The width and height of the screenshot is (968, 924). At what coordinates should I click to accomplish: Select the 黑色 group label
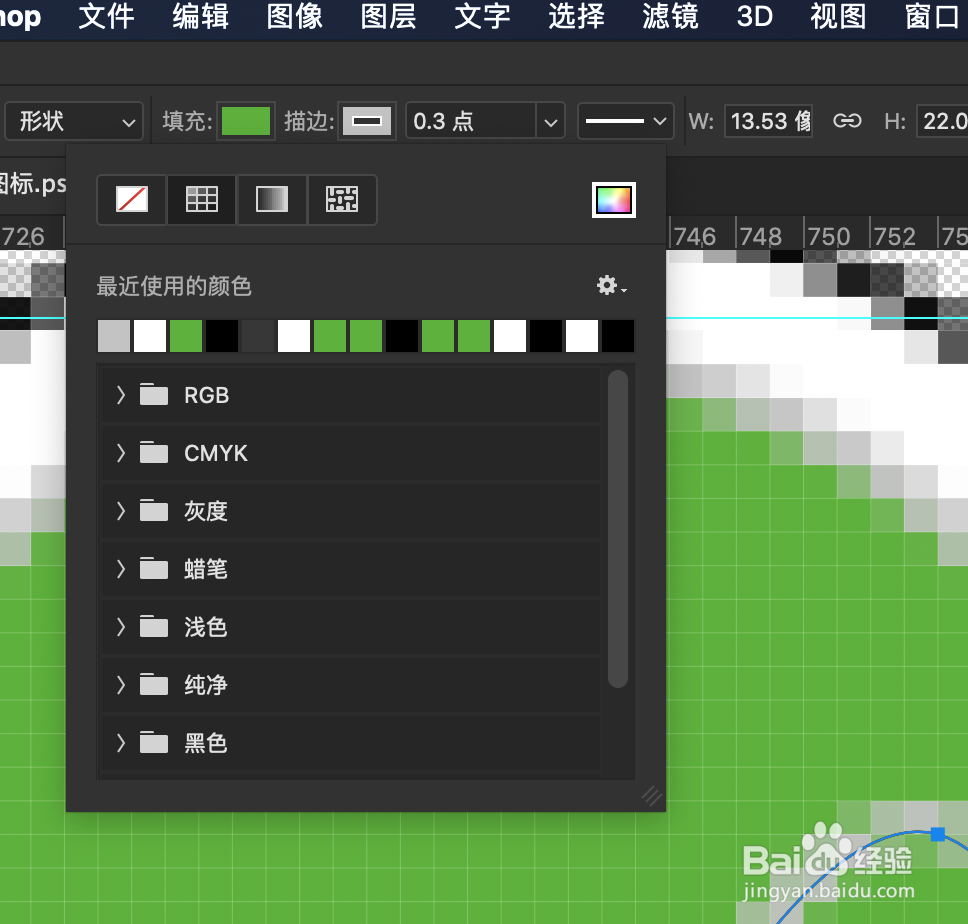206,743
